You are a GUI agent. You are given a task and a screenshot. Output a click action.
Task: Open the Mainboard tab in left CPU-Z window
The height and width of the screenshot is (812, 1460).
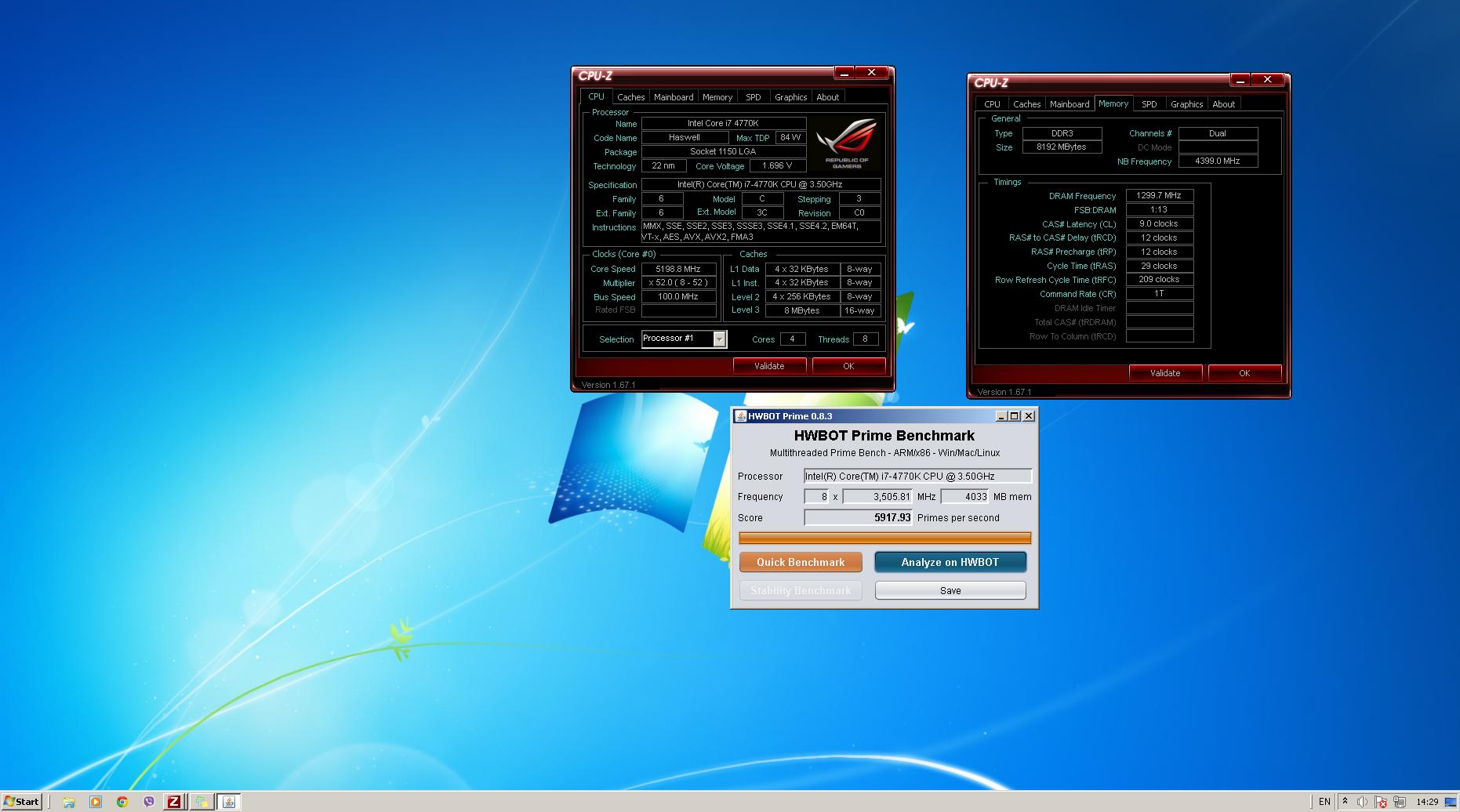tap(674, 97)
